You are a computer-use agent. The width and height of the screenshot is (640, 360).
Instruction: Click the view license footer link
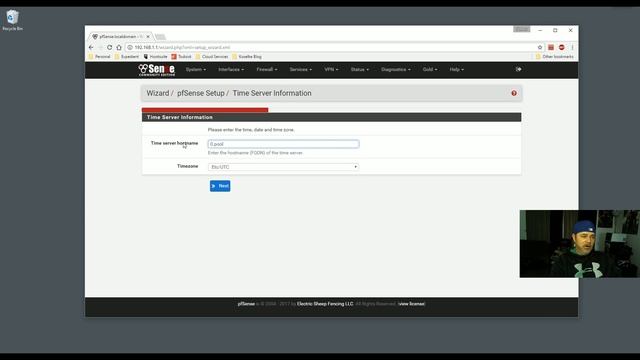(x=411, y=304)
